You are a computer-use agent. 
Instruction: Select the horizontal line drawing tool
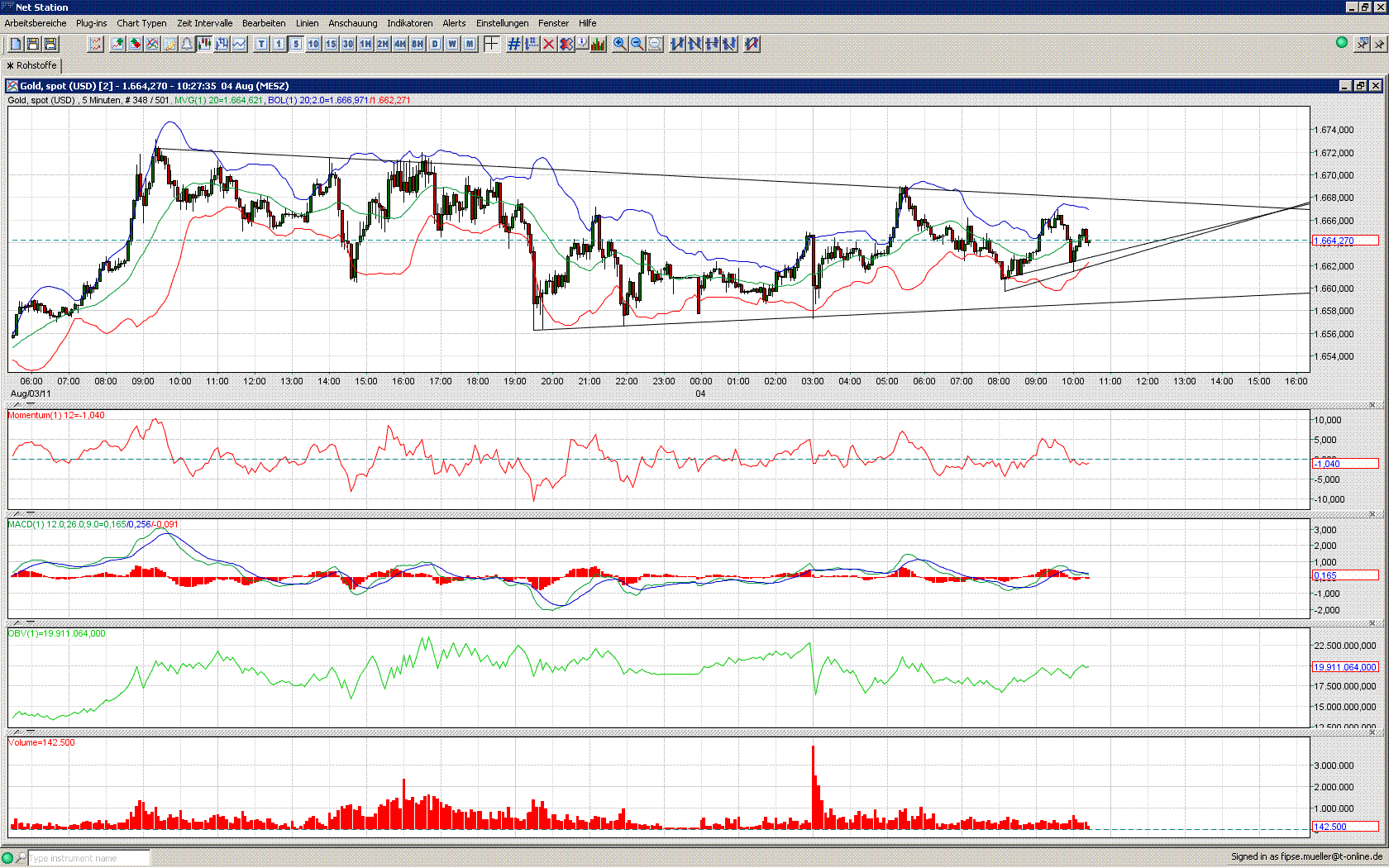pos(712,44)
